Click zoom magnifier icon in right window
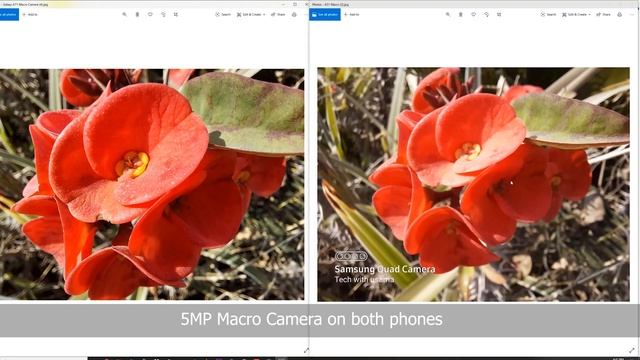640x360 pixels. 448,14
